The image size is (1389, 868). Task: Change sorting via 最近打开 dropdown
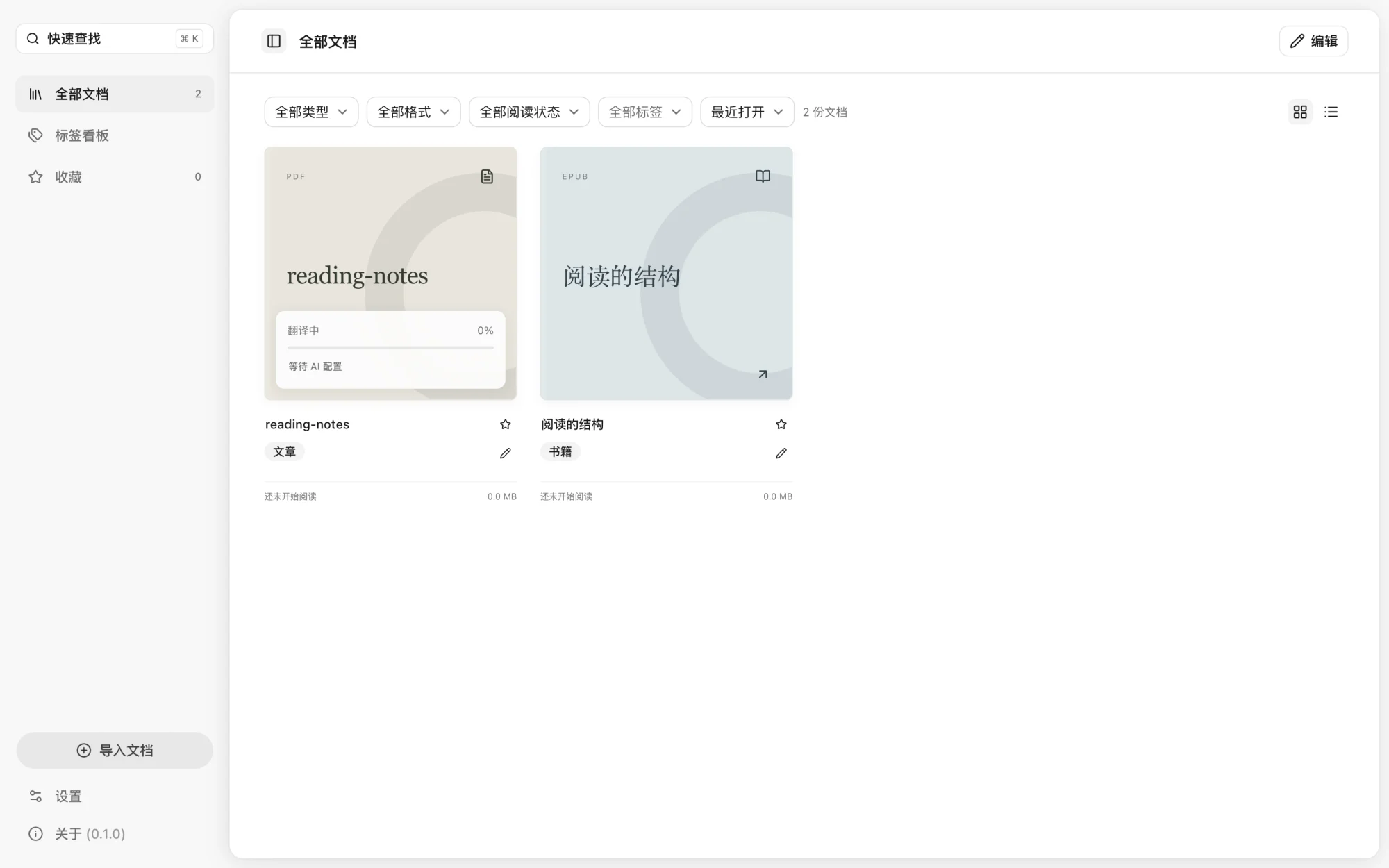(747, 112)
